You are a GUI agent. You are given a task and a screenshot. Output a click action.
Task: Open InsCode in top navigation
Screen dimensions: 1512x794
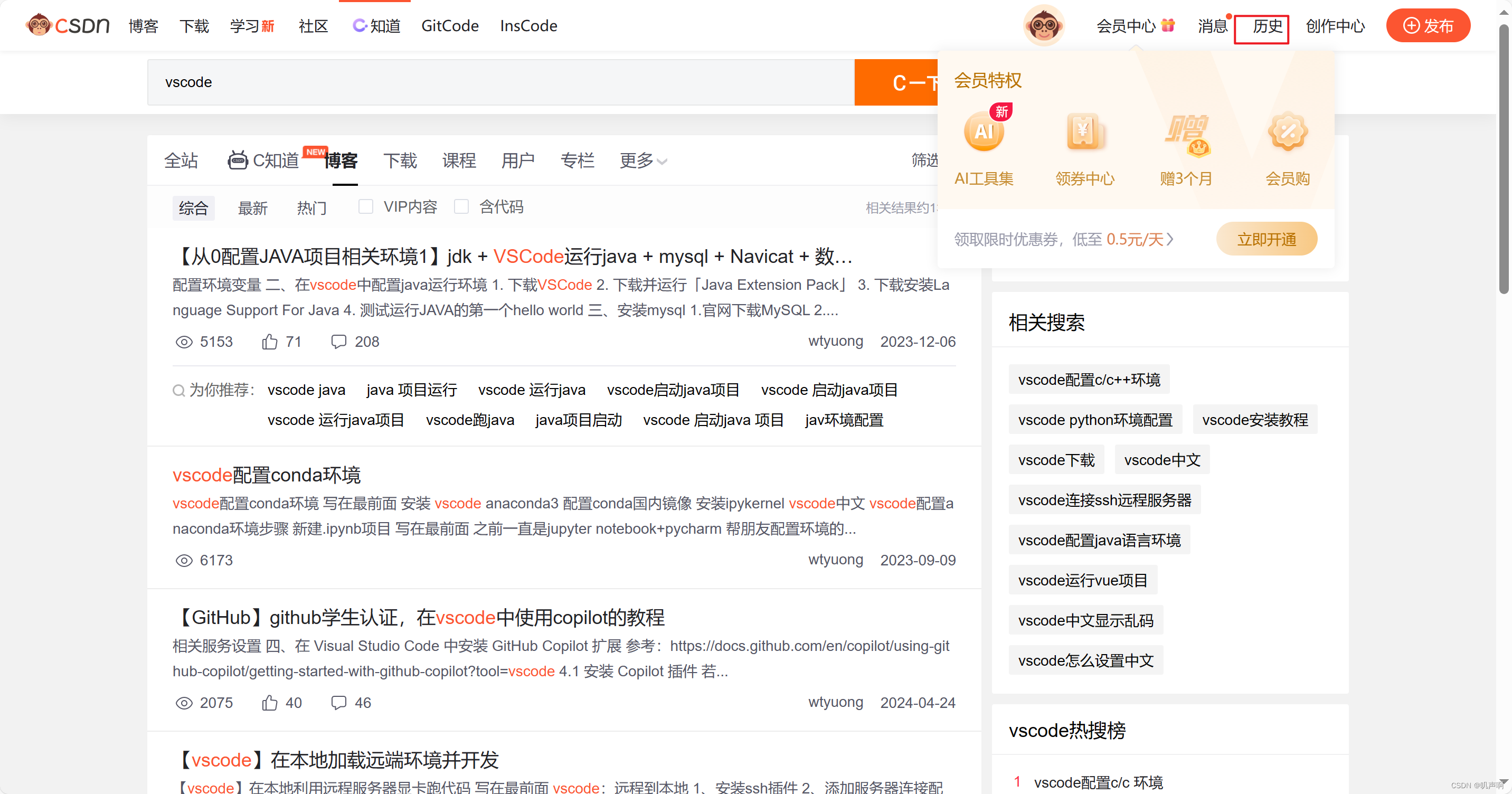pyautogui.click(x=528, y=26)
